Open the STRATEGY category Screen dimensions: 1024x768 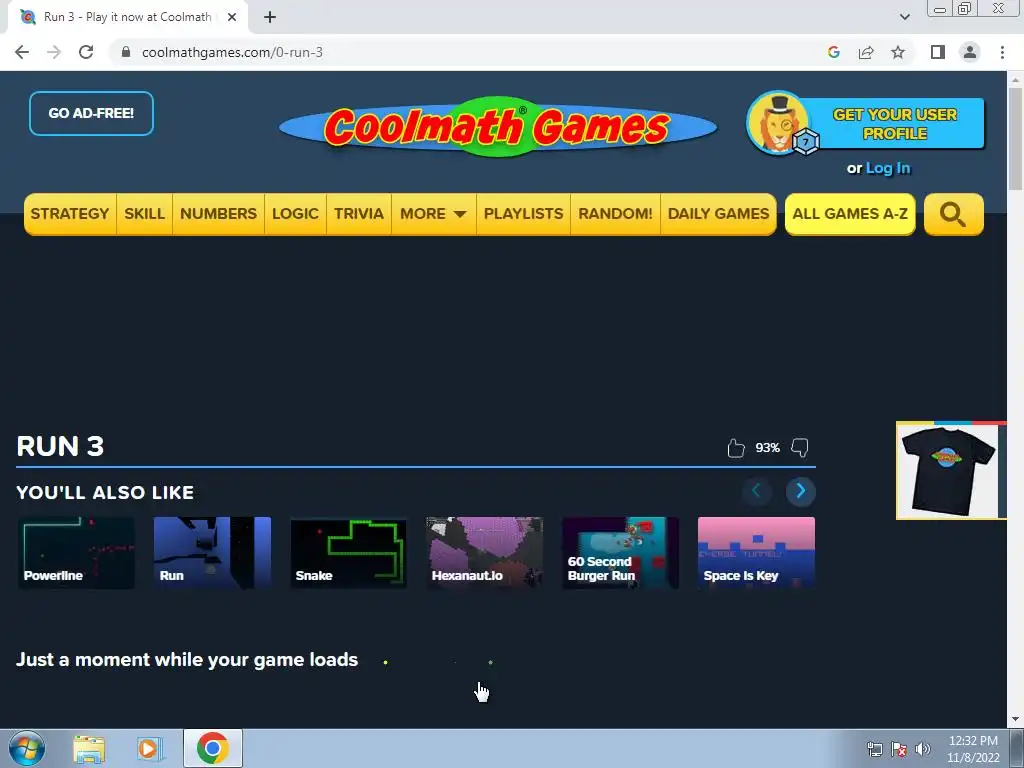coord(70,214)
